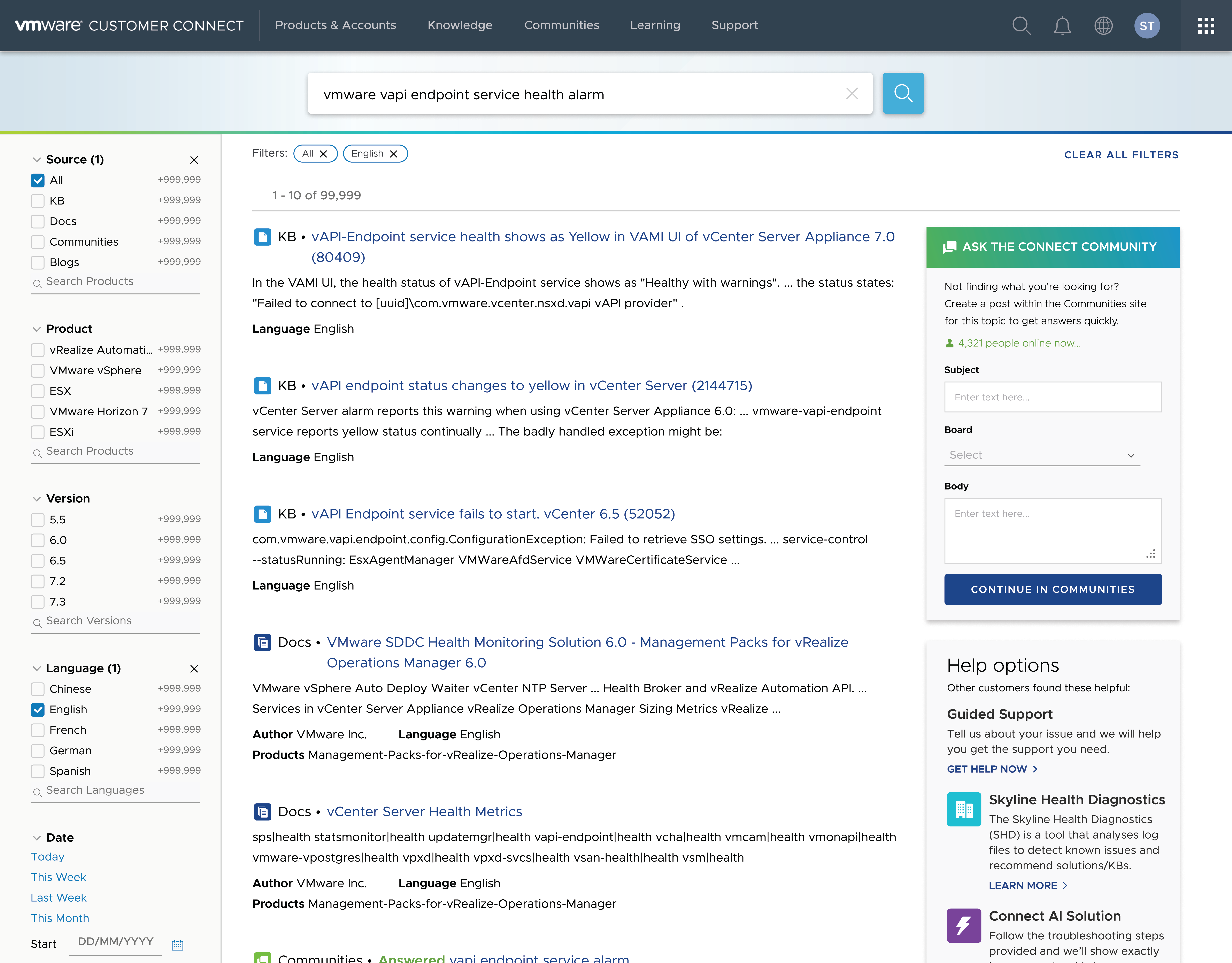Click the Docs icon for SDDC Health Monitoring
Image resolution: width=1232 pixels, height=963 pixels.
tap(262, 642)
